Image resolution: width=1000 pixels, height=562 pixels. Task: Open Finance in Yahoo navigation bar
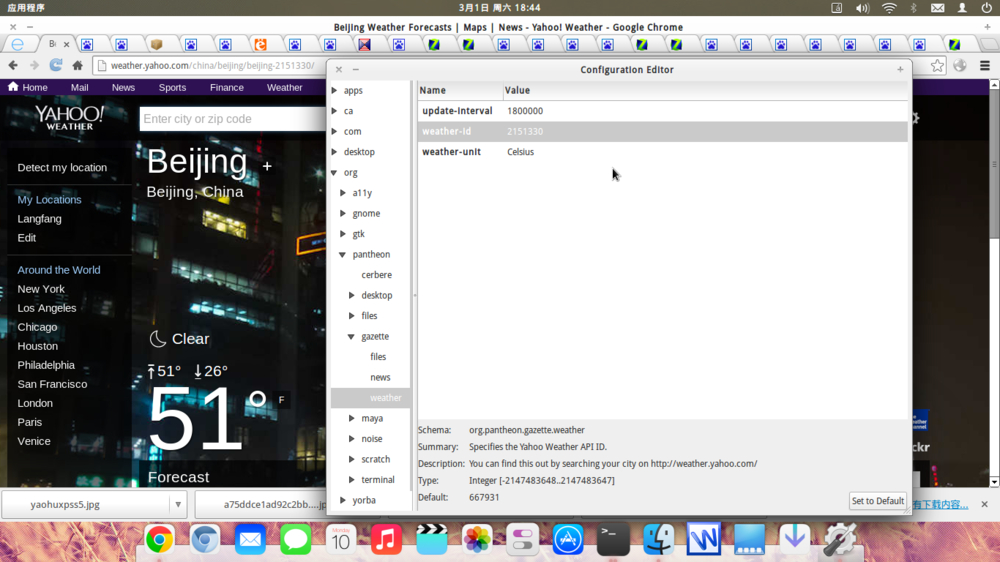(227, 87)
